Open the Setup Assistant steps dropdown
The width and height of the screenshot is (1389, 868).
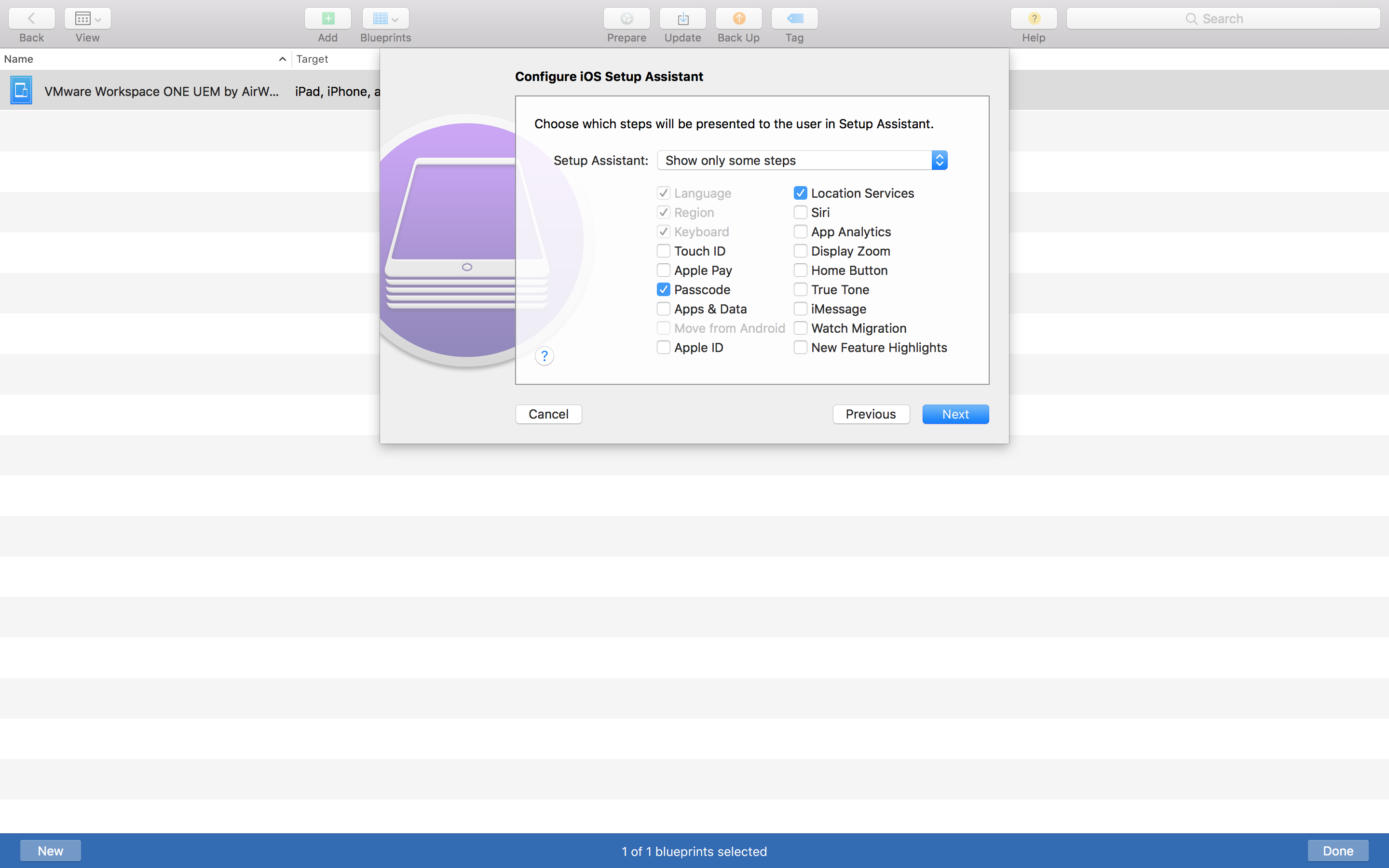[801, 160]
